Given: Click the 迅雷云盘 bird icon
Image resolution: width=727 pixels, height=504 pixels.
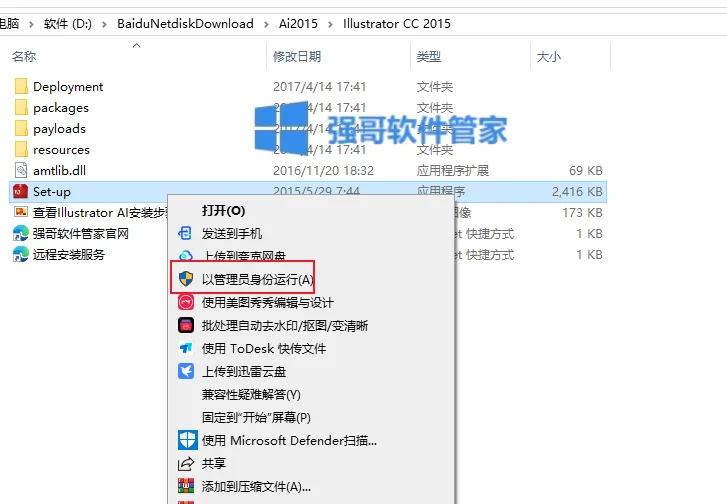Looking at the screenshot, I should click(x=186, y=371).
